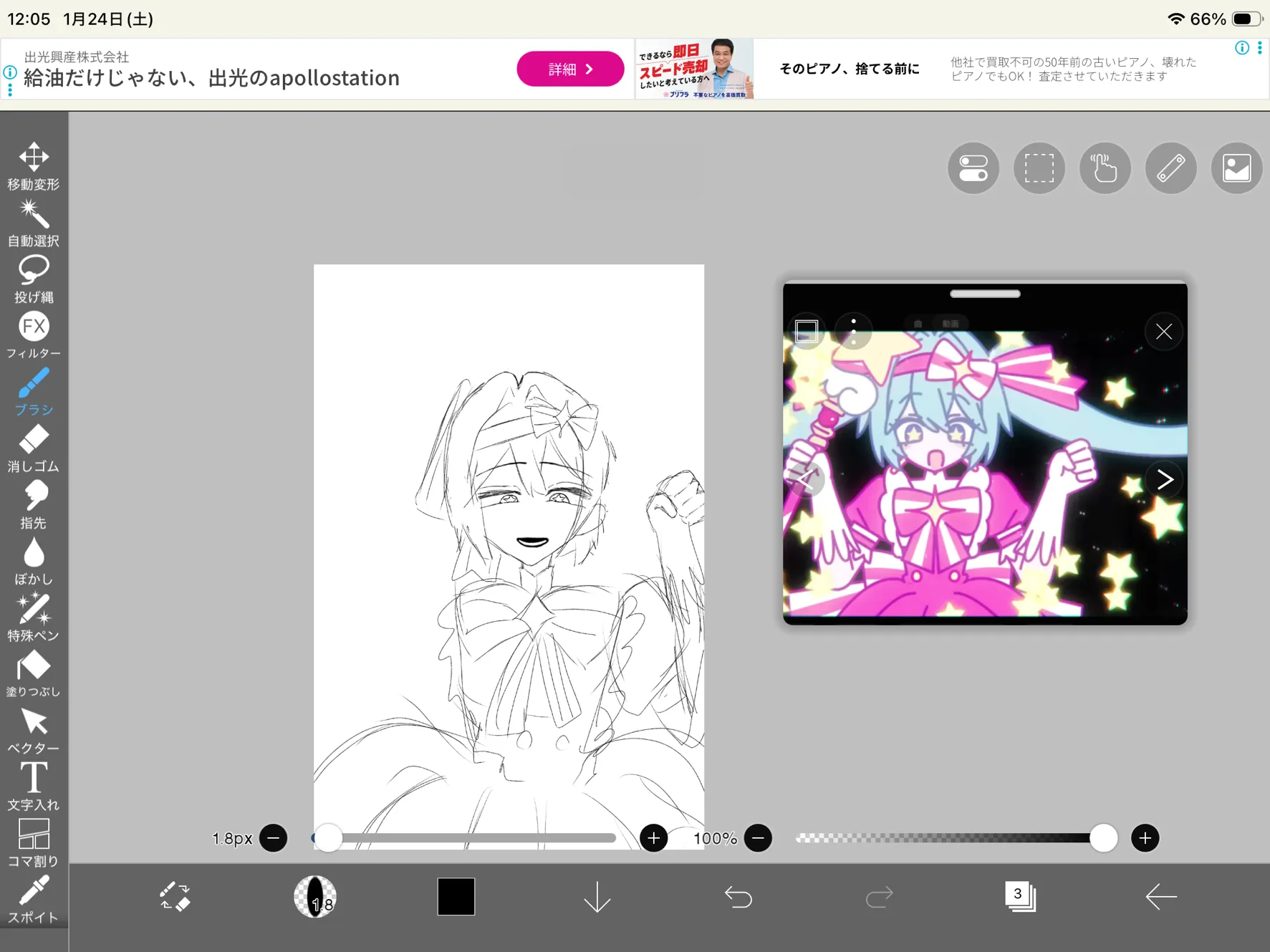Viewport: 1270px width, 952px height.
Task: Tap reference window square frame icon
Action: pos(807,332)
